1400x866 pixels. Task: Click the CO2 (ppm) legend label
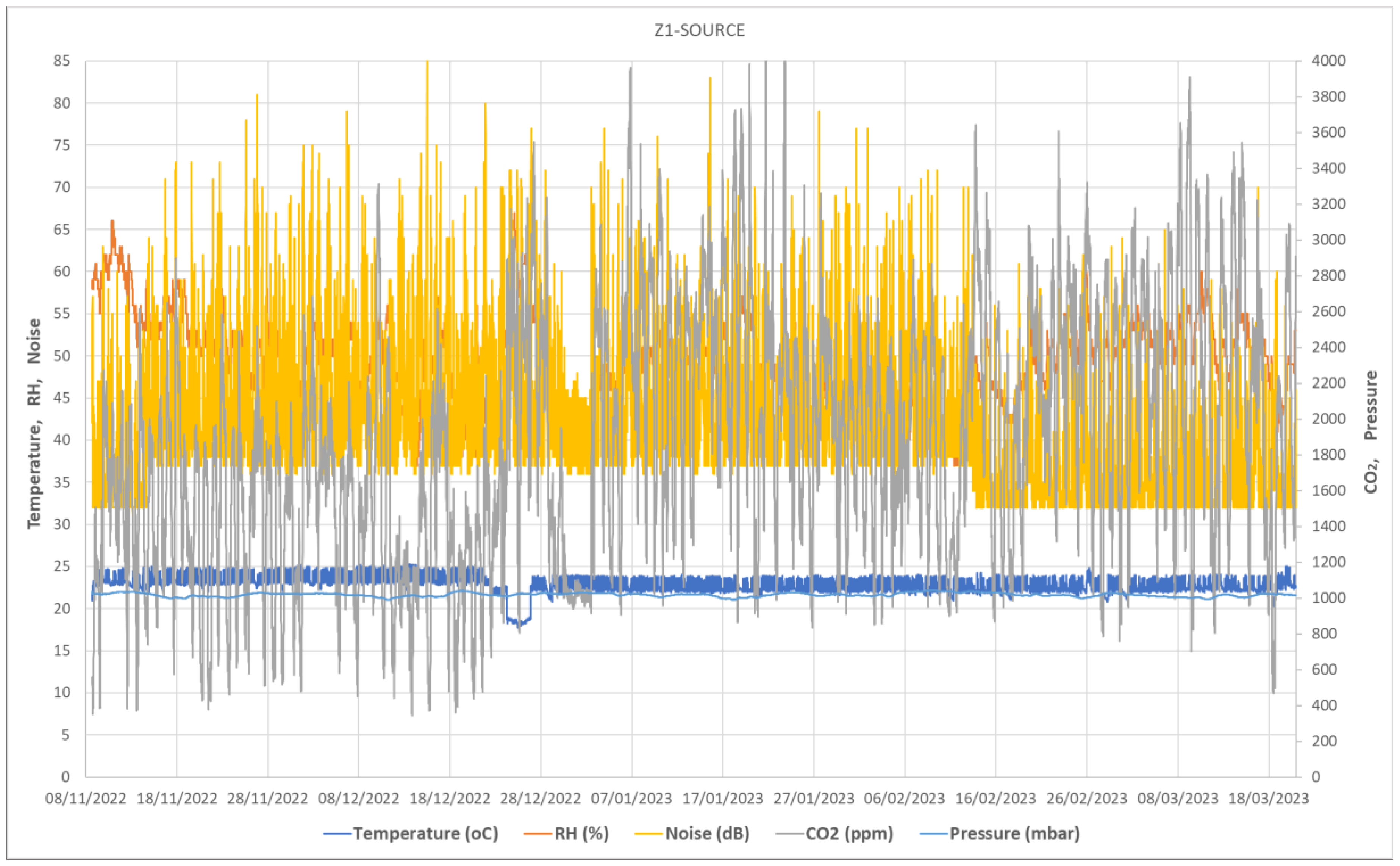click(849, 833)
